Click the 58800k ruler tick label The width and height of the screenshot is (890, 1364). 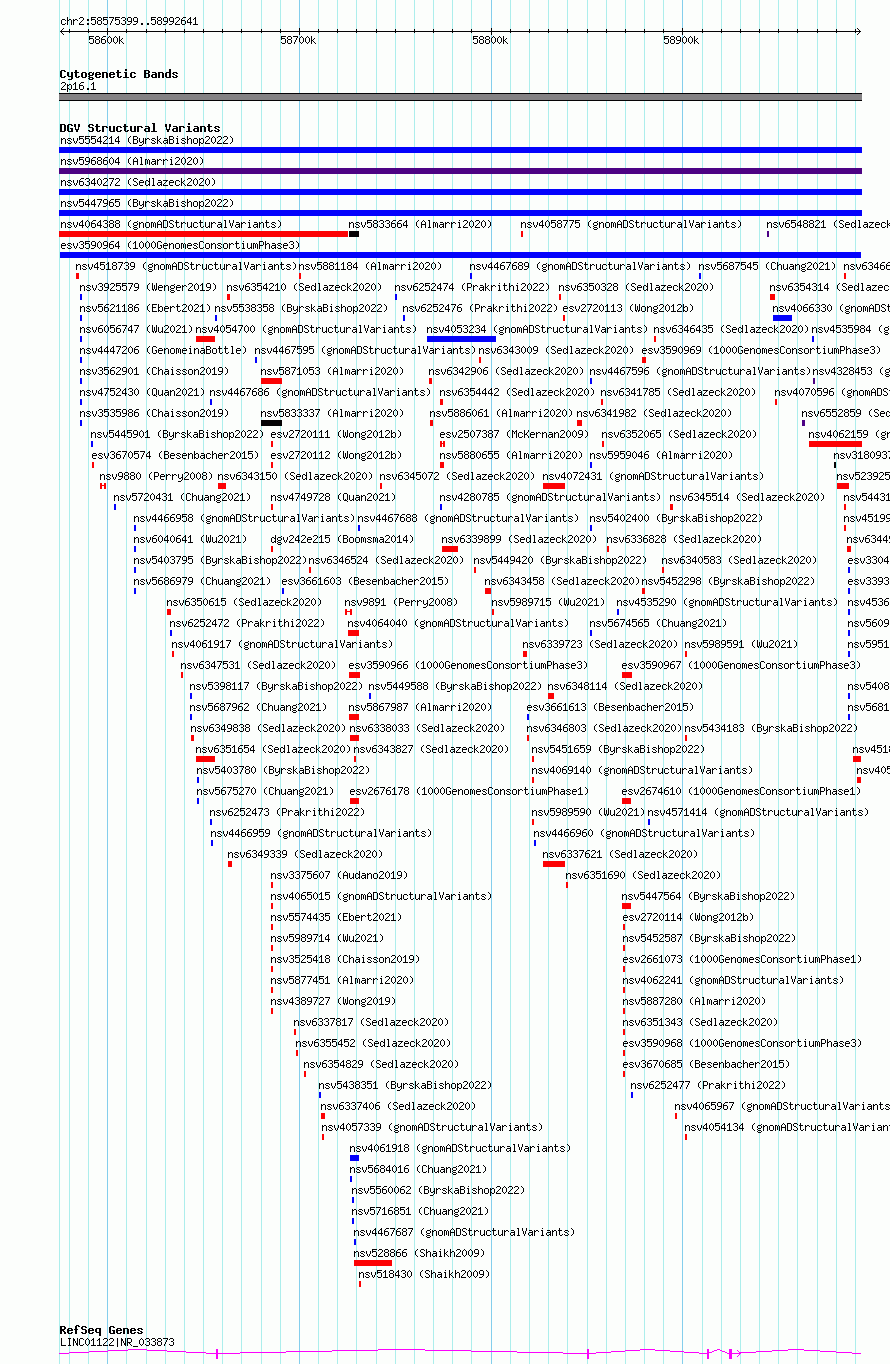tap(490, 40)
